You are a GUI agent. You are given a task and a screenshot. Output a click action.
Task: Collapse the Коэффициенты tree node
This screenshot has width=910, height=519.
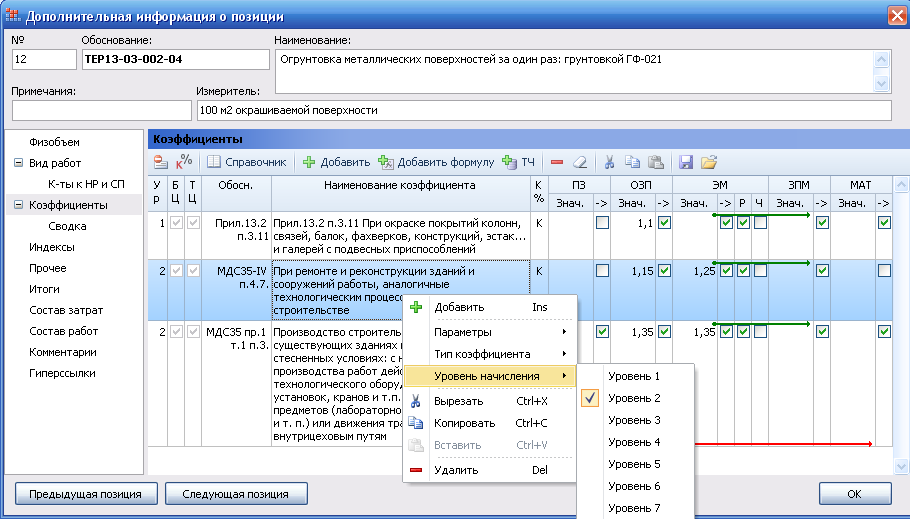(18, 205)
